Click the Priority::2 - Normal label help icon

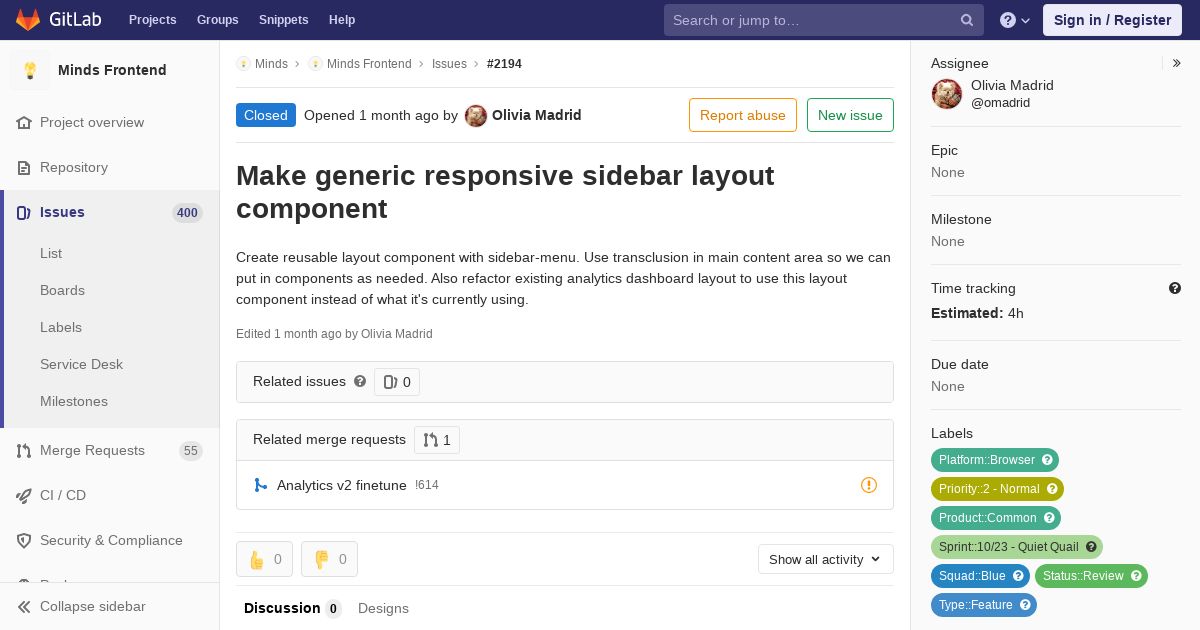click(x=1052, y=489)
